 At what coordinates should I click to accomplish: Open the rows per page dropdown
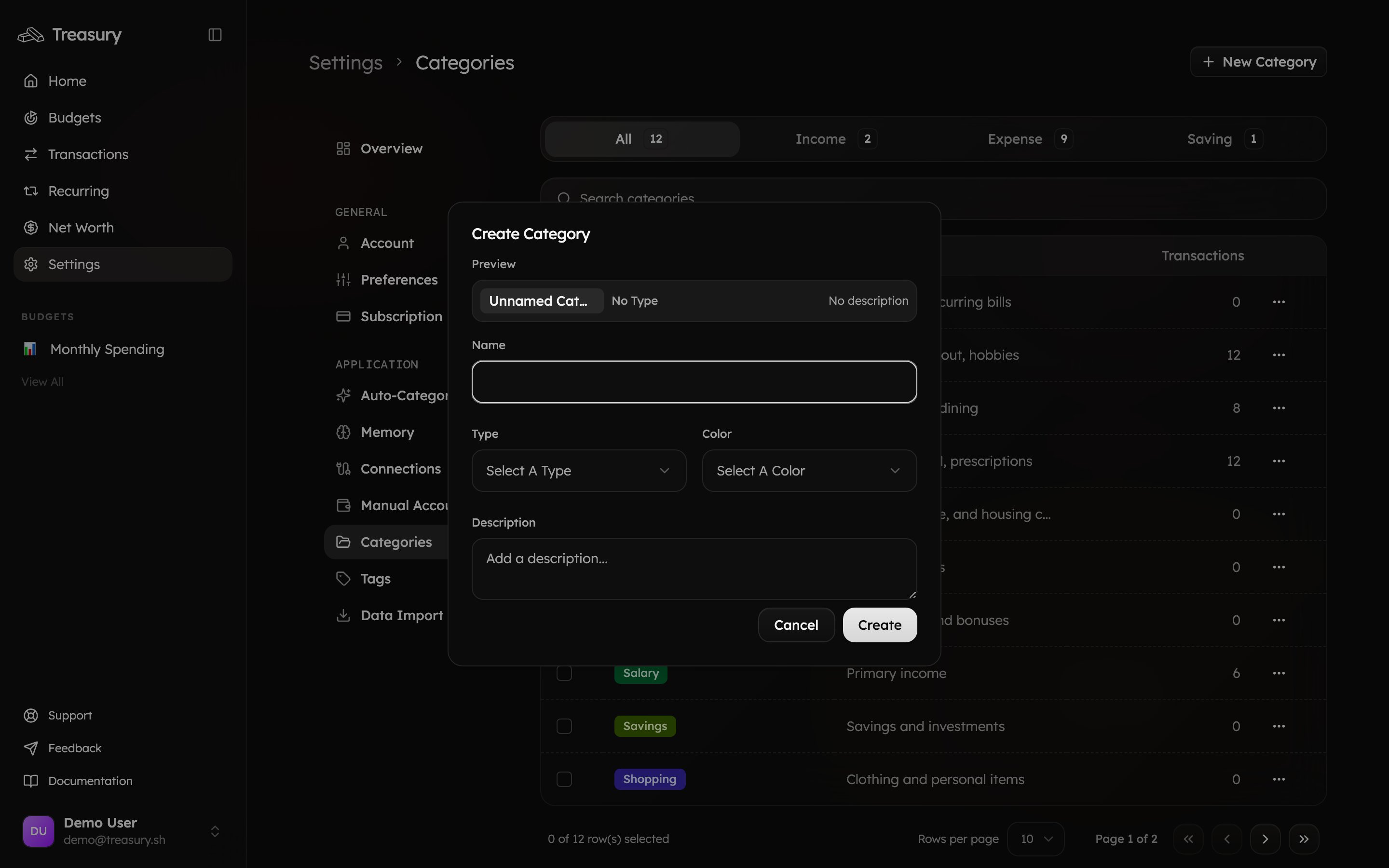1035,839
